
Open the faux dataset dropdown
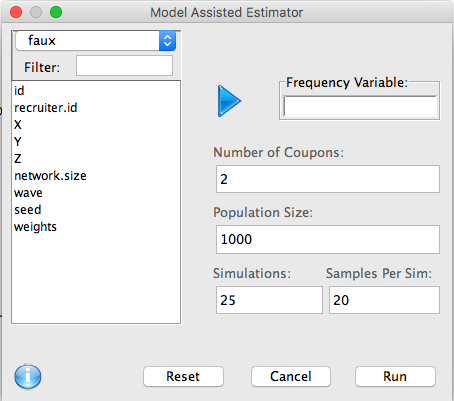point(95,41)
